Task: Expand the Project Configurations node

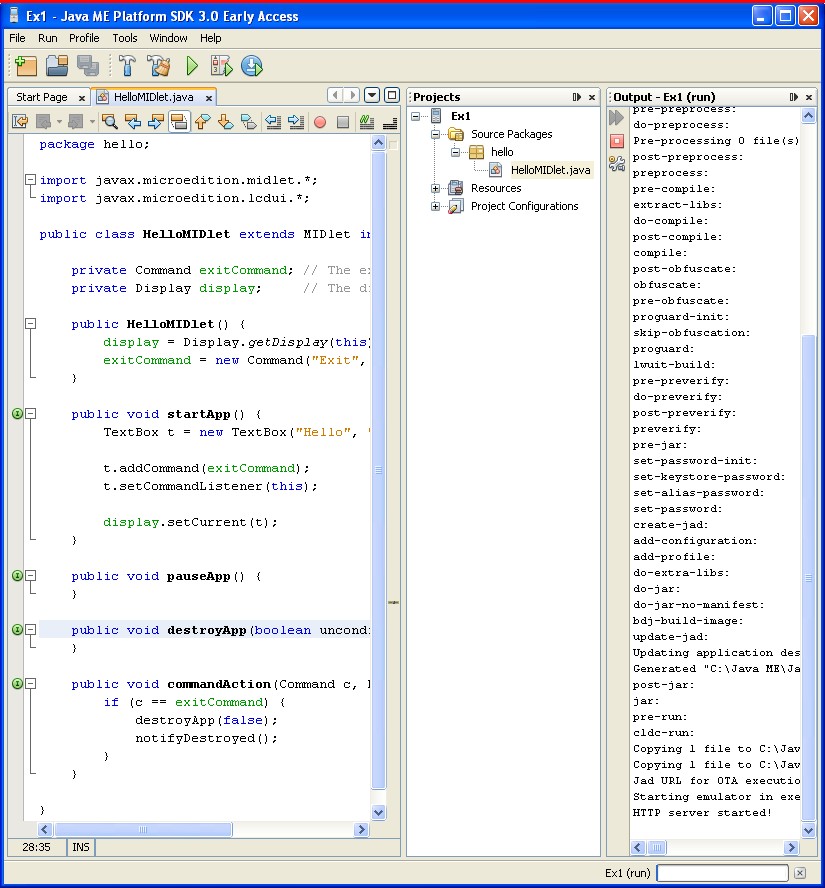Action: (436, 206)
